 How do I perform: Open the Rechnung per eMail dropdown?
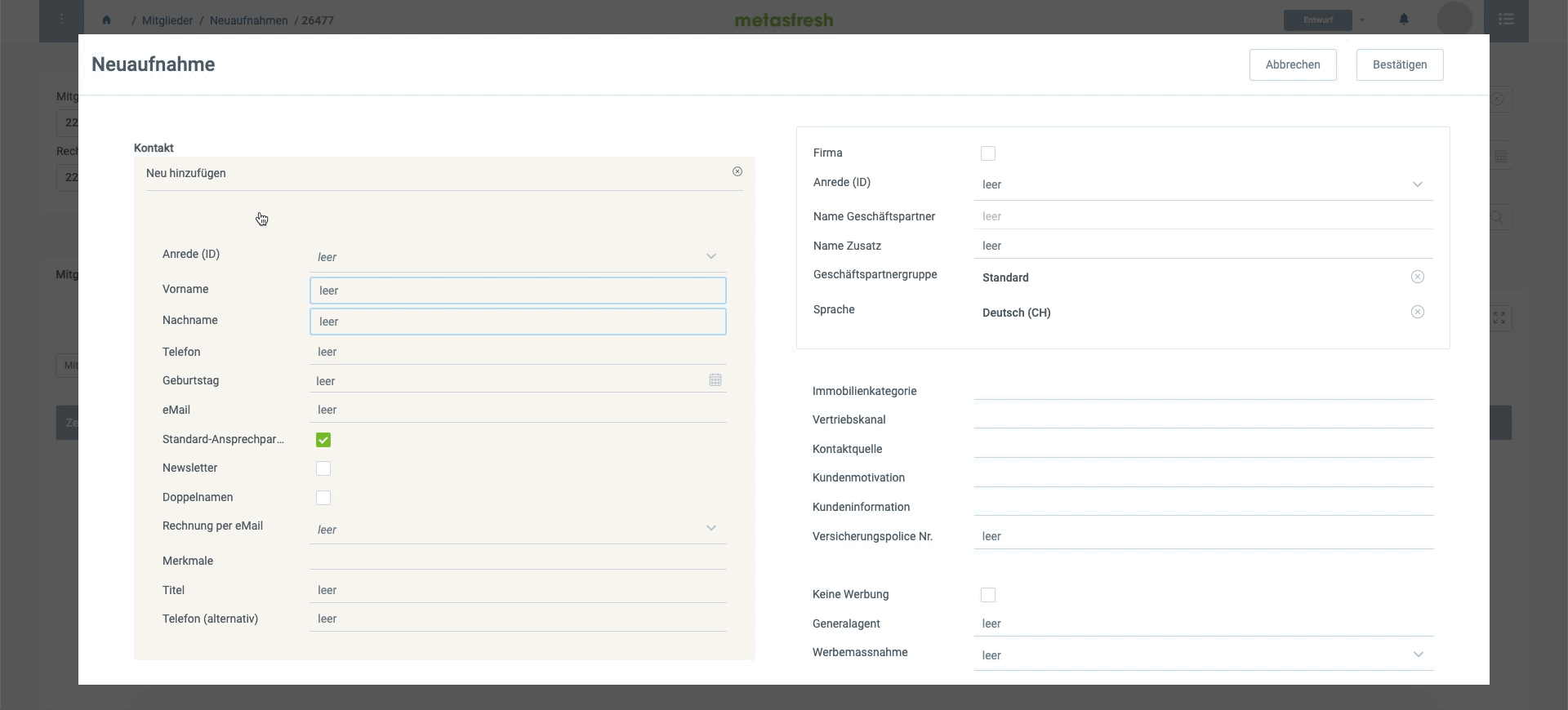[518, 530]
